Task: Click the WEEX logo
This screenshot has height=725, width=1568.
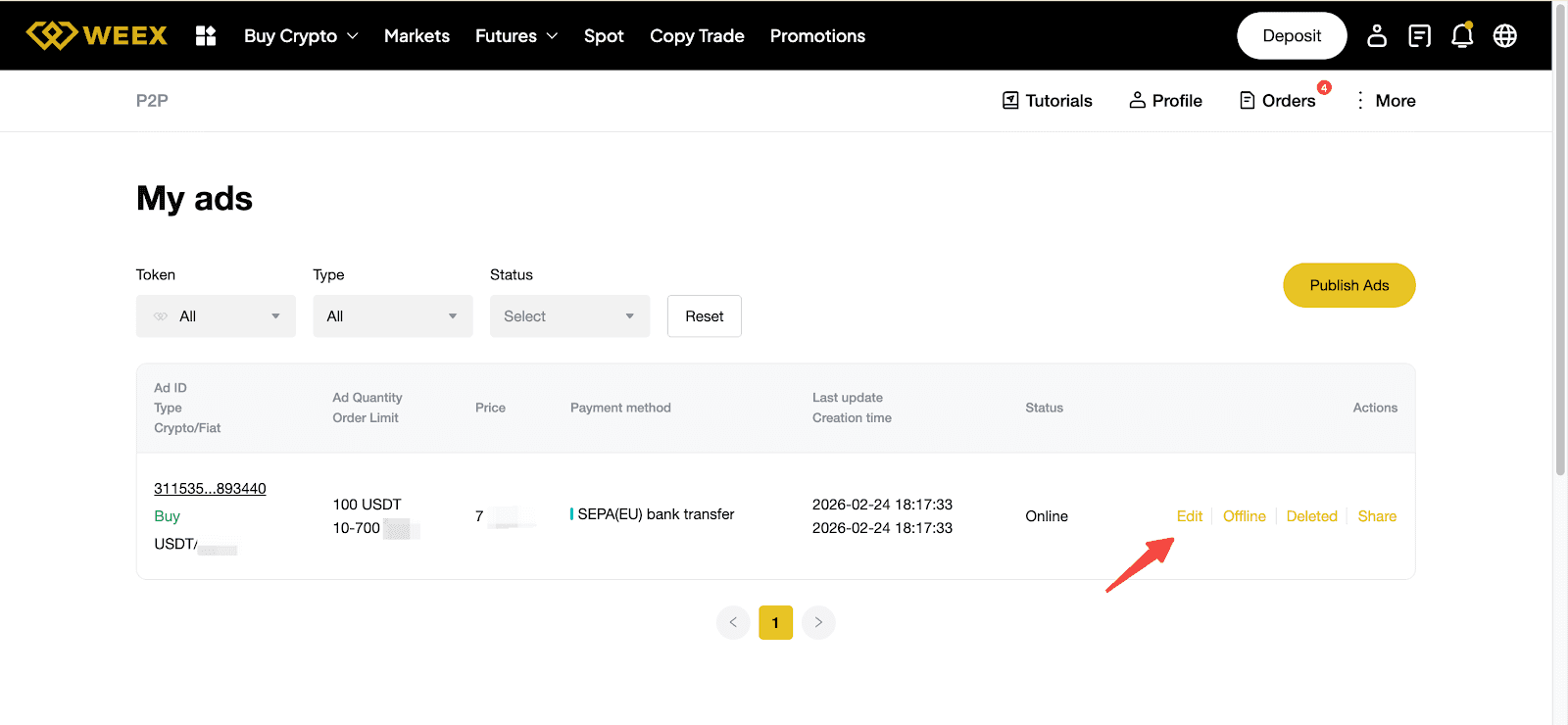Action: (96, 35)
